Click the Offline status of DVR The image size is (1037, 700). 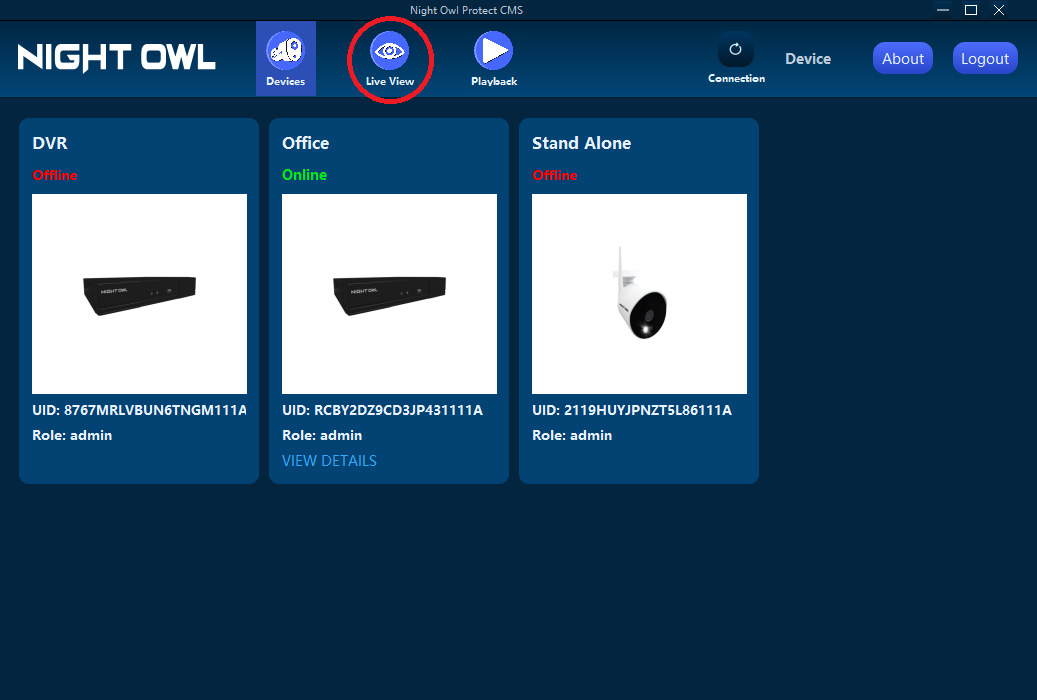pos(55,175)
